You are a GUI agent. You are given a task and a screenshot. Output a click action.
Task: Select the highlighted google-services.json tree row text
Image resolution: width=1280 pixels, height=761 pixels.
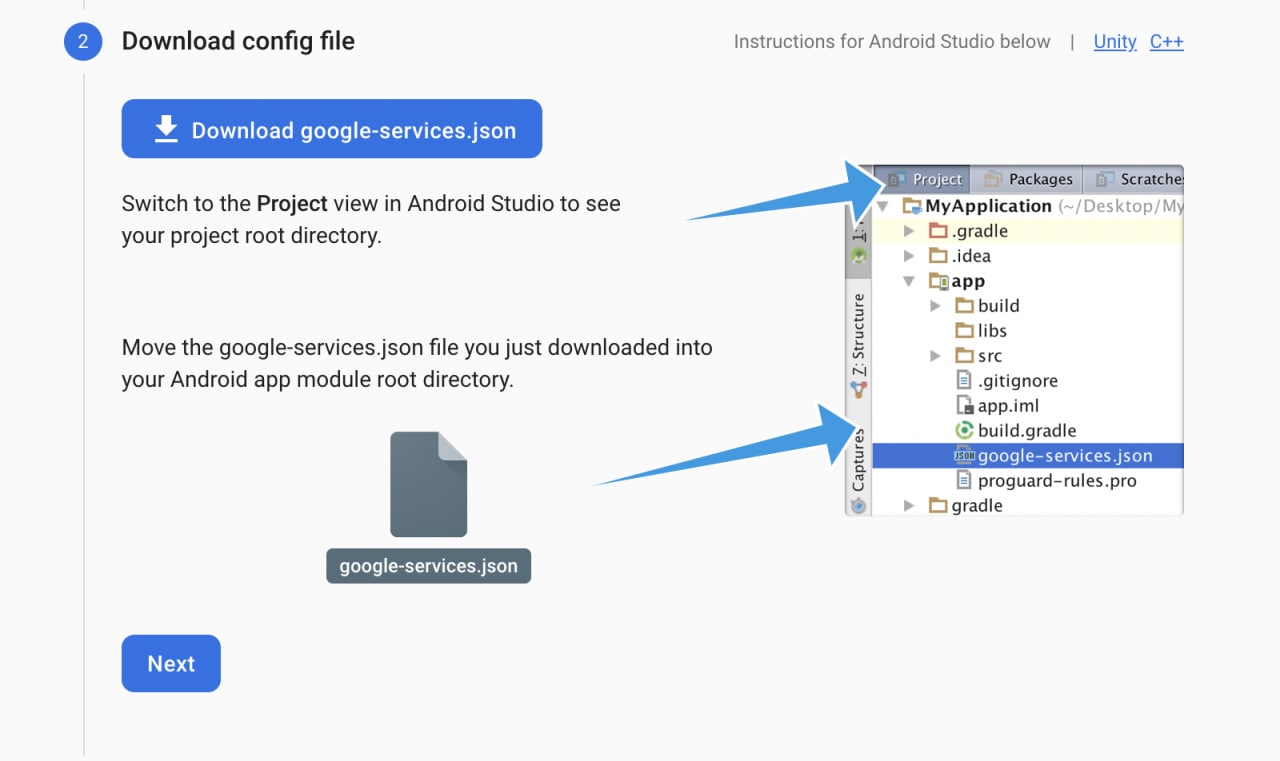click(1065, 456)
